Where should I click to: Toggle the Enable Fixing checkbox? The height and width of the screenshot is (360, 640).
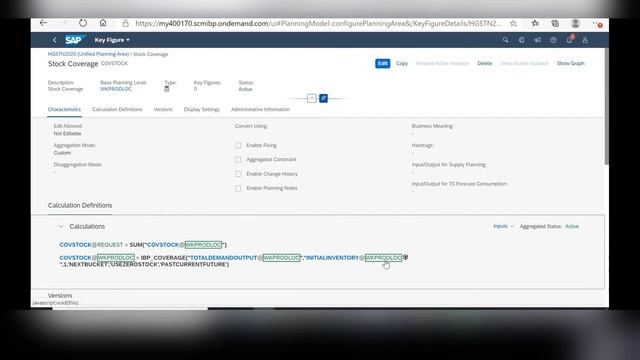[x=238, y=145]
